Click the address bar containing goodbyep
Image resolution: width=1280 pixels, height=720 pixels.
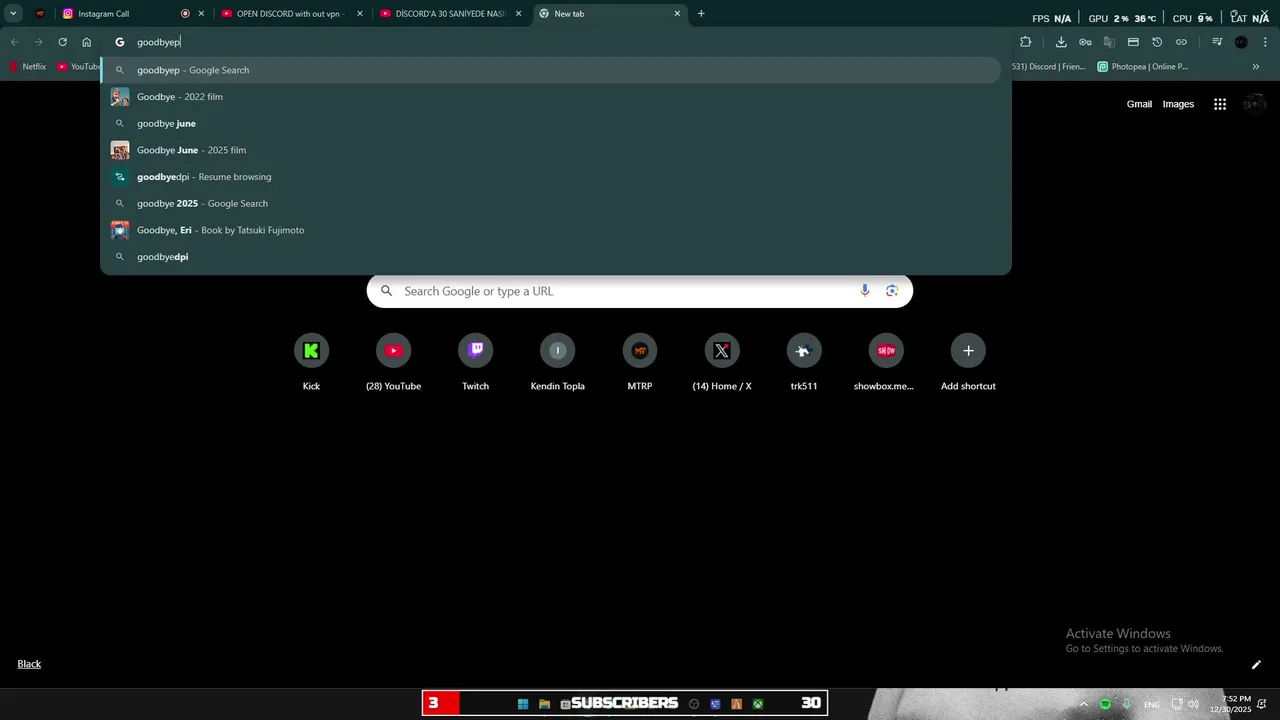click(x=556, y=42)
